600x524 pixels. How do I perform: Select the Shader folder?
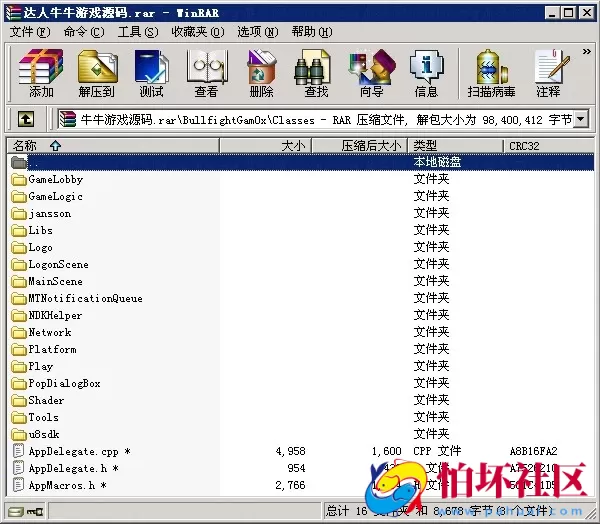[x=38, y=400]
